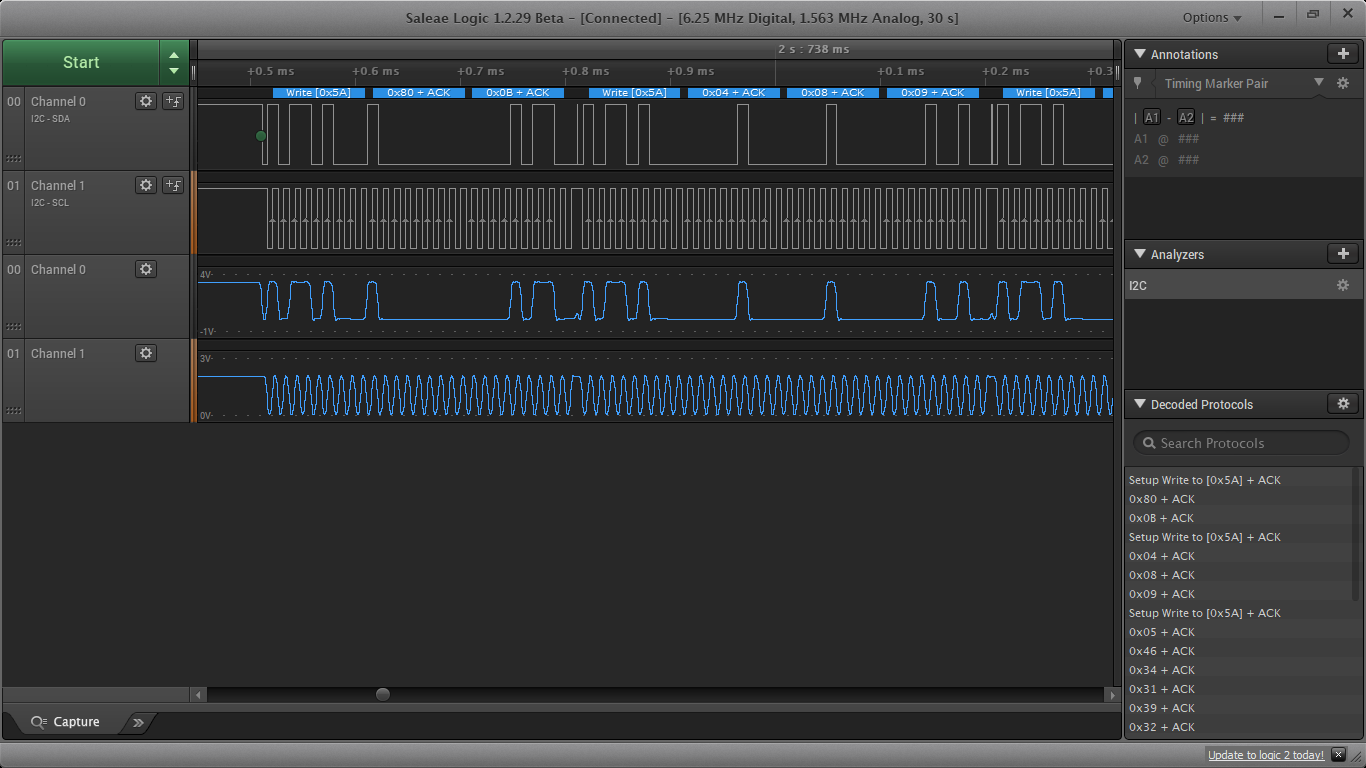Click the 0x09 + ACK bubble above SDA waveform

tap(933, 93)
